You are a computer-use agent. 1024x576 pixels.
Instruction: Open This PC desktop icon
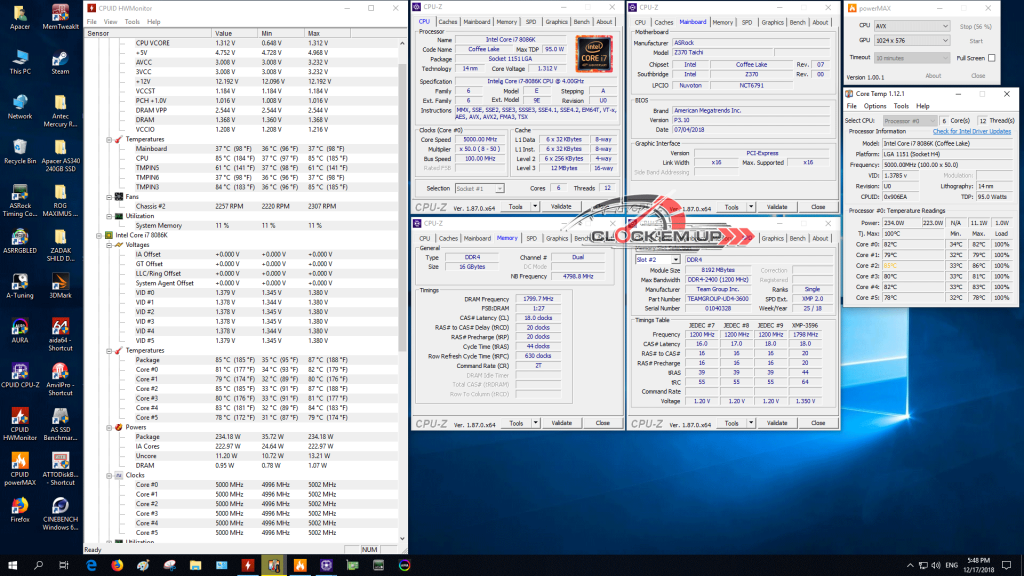click(x=20, y=62)
